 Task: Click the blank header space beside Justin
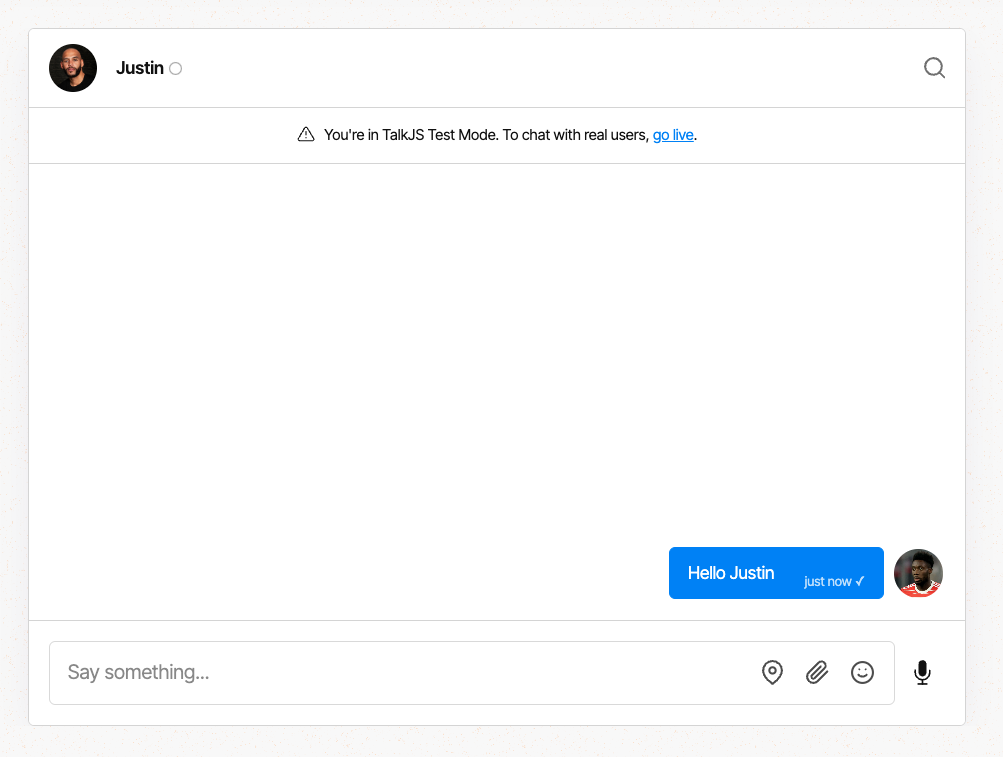[550, 68]
